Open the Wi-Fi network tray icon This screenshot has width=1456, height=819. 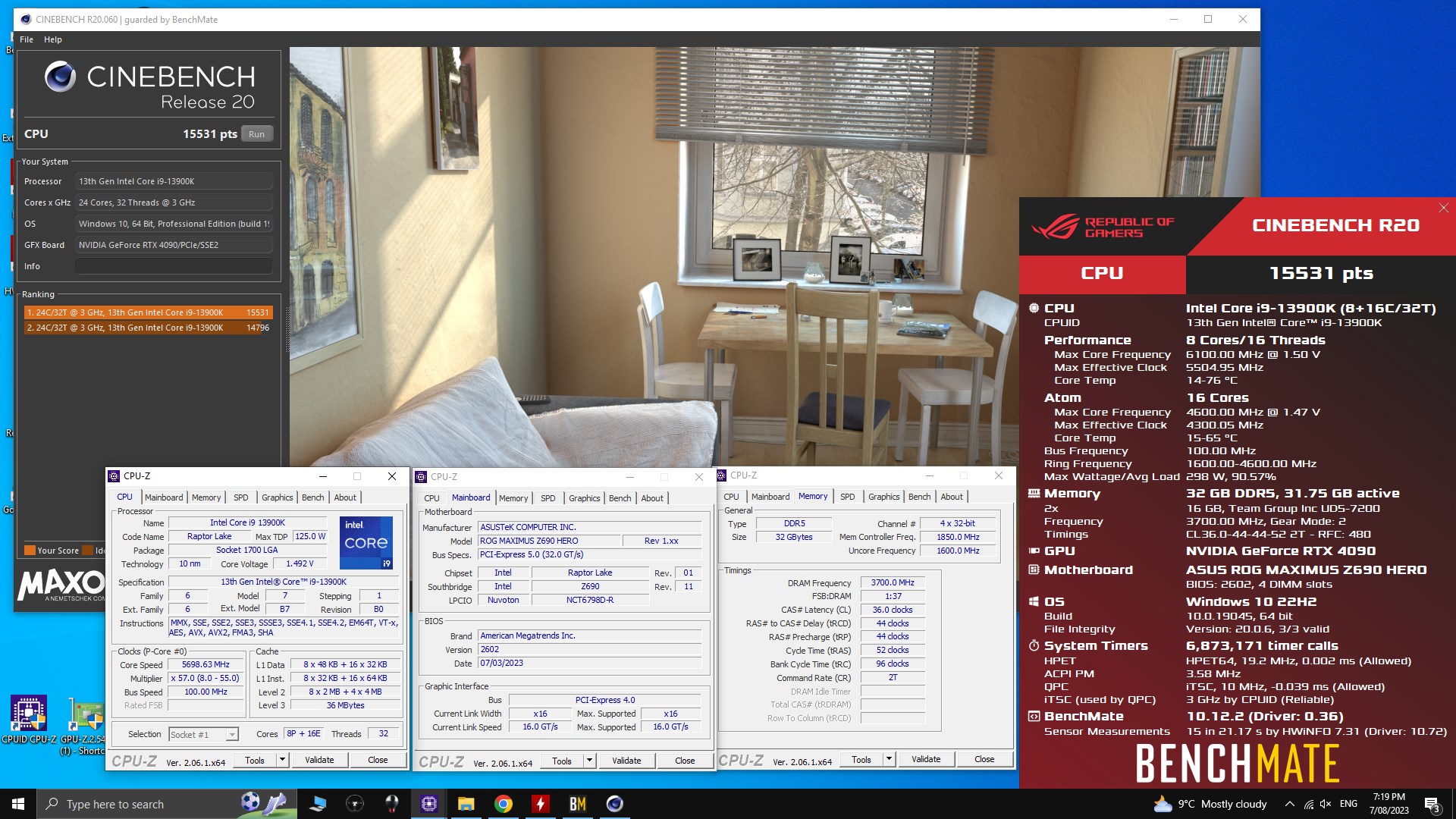pyautogui.click(x=1308, y=804)
